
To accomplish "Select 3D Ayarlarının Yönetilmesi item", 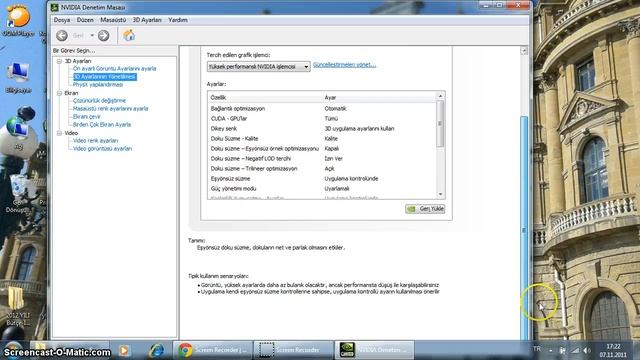I will [104, 77].
